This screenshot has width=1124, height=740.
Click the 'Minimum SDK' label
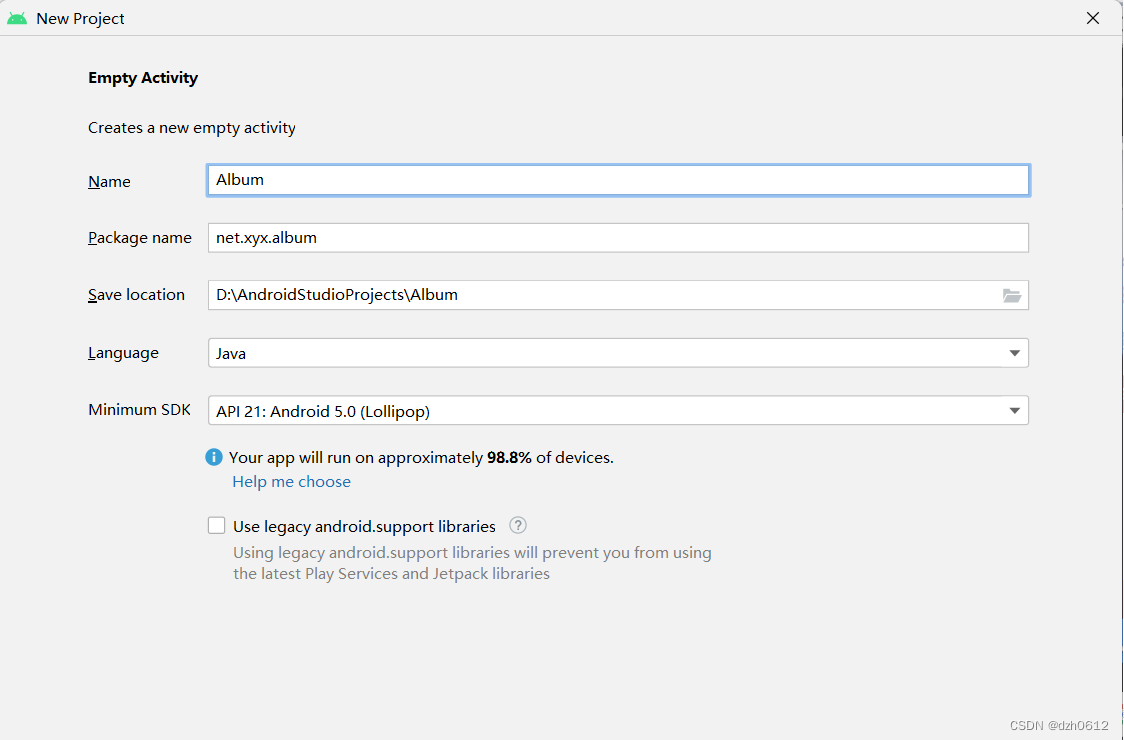point(139,410)
